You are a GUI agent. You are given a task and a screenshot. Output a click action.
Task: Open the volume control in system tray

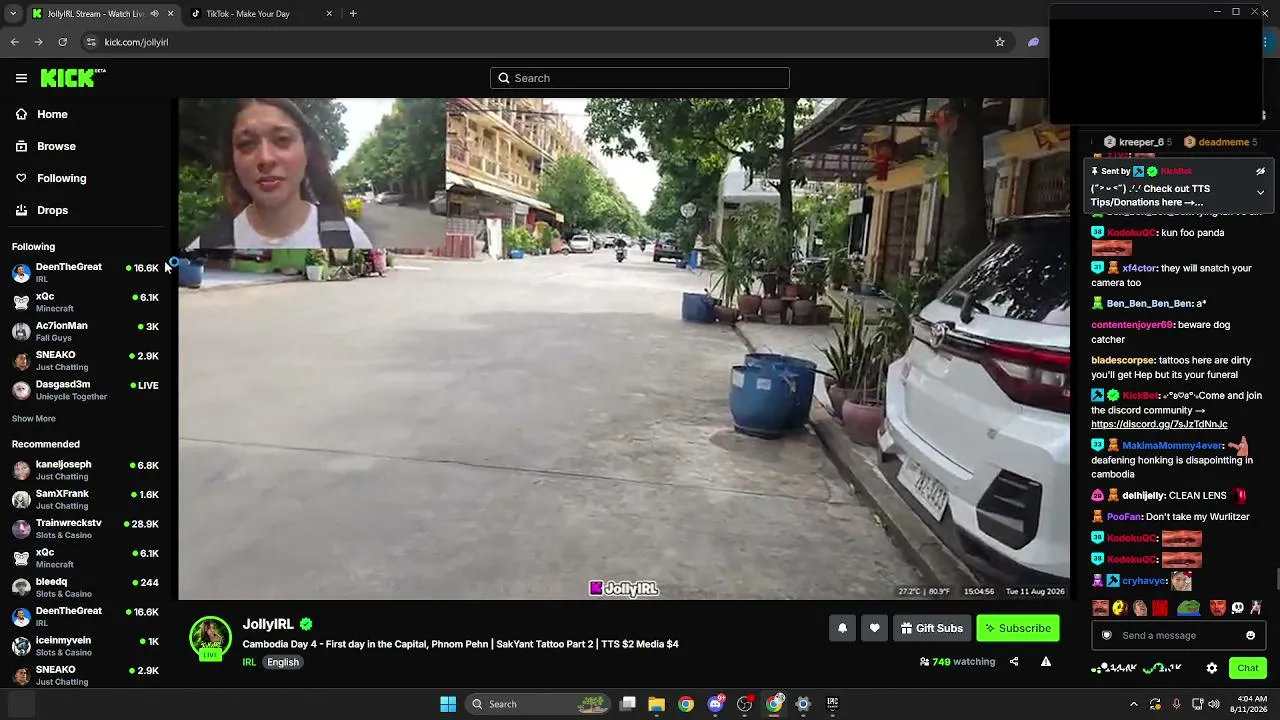1214,704
